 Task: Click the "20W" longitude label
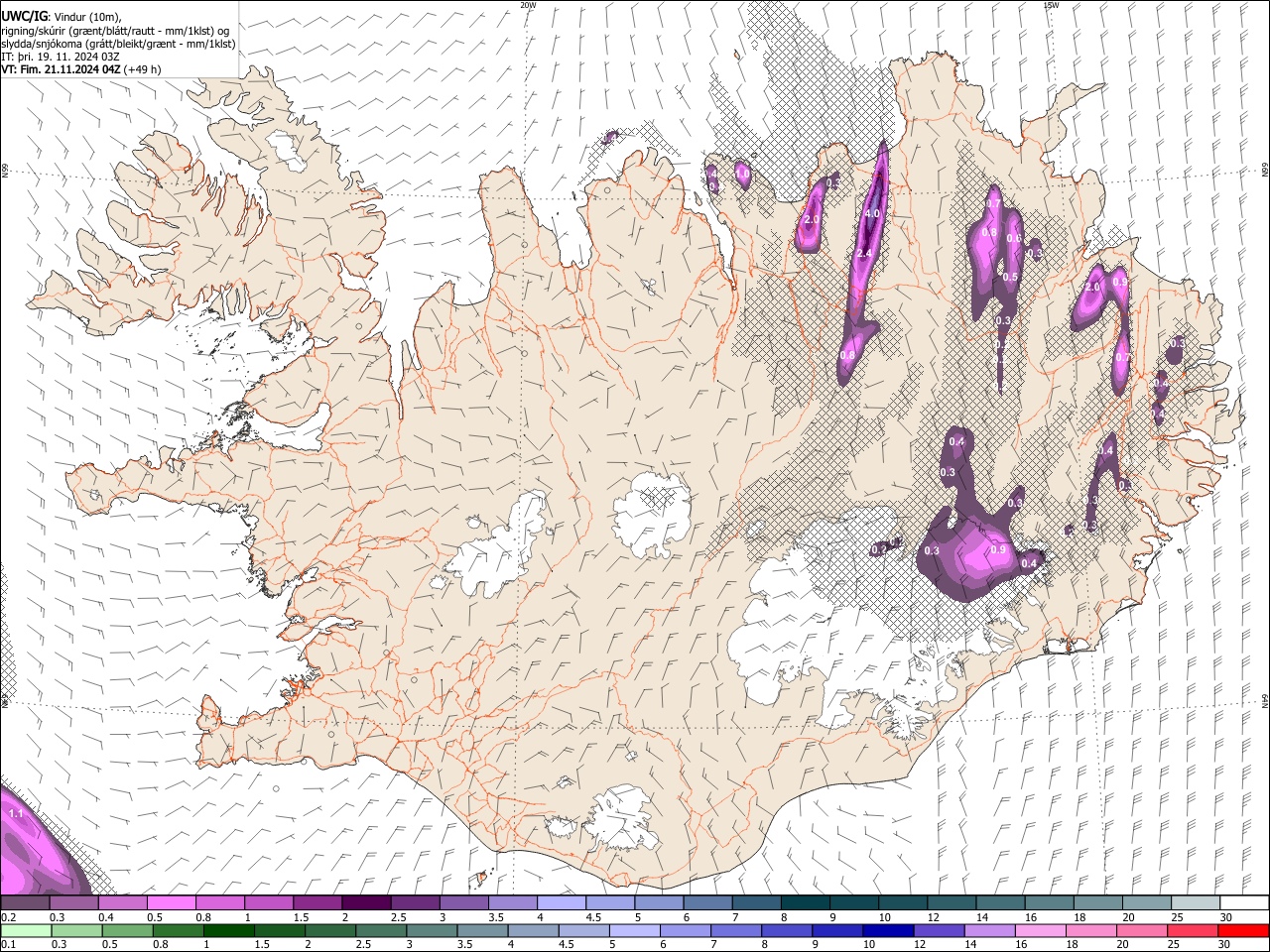[528, 5]
